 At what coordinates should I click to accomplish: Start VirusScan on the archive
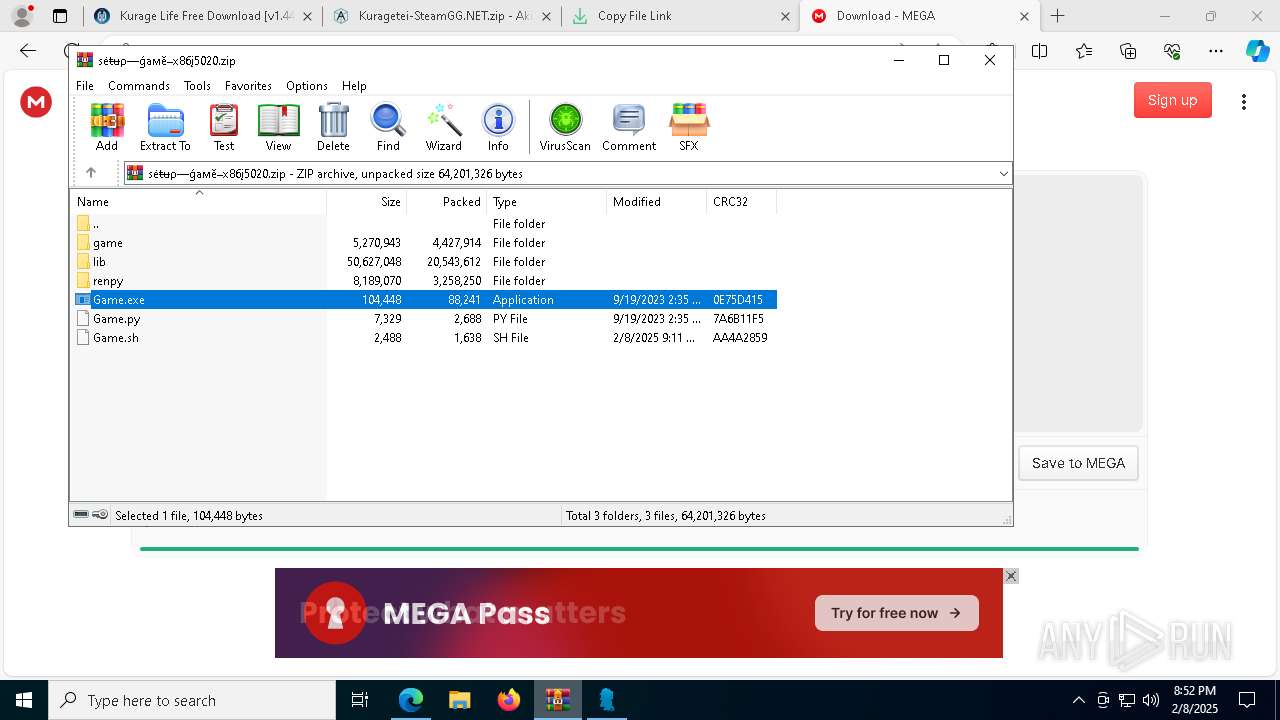pyautogui.click(x=565, y=127)
